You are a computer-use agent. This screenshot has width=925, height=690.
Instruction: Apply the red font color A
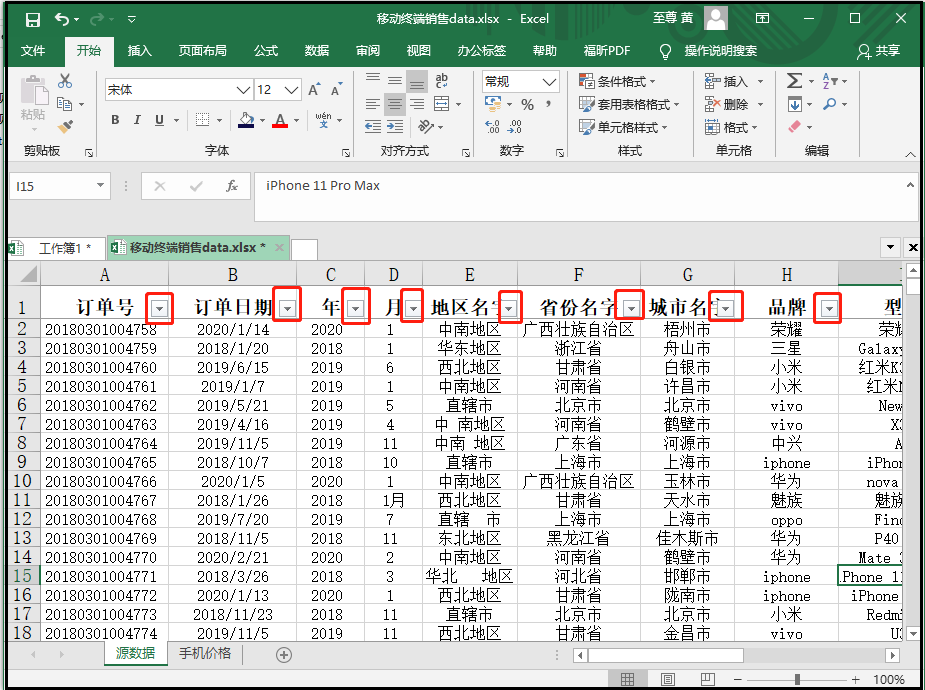(x=280, y=120)
